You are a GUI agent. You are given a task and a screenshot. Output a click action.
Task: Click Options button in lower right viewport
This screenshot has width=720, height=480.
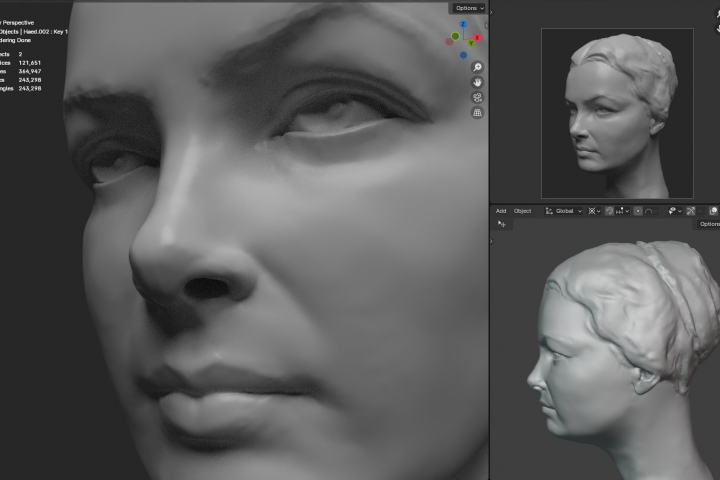(708, 224)
